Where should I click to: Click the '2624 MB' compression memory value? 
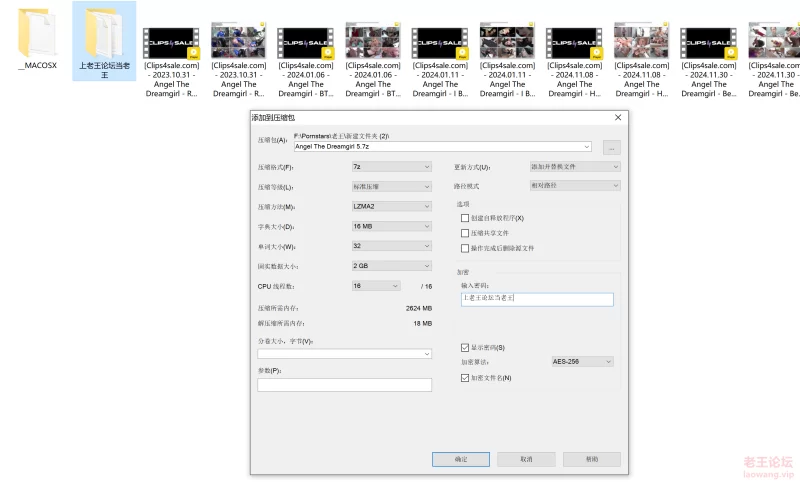[x=419, y=309]
